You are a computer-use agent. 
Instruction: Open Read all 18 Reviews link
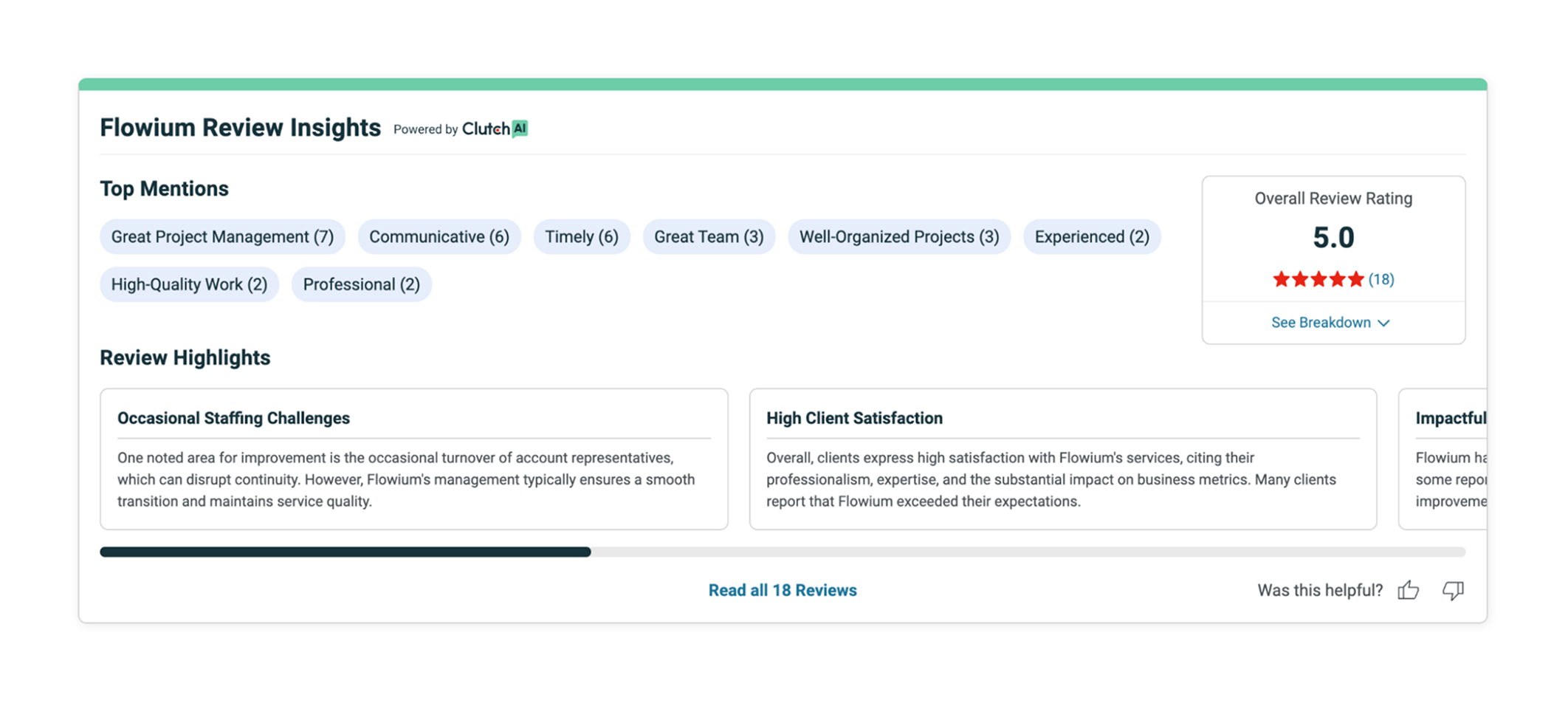pyautogui.click(x=783, y=590)
